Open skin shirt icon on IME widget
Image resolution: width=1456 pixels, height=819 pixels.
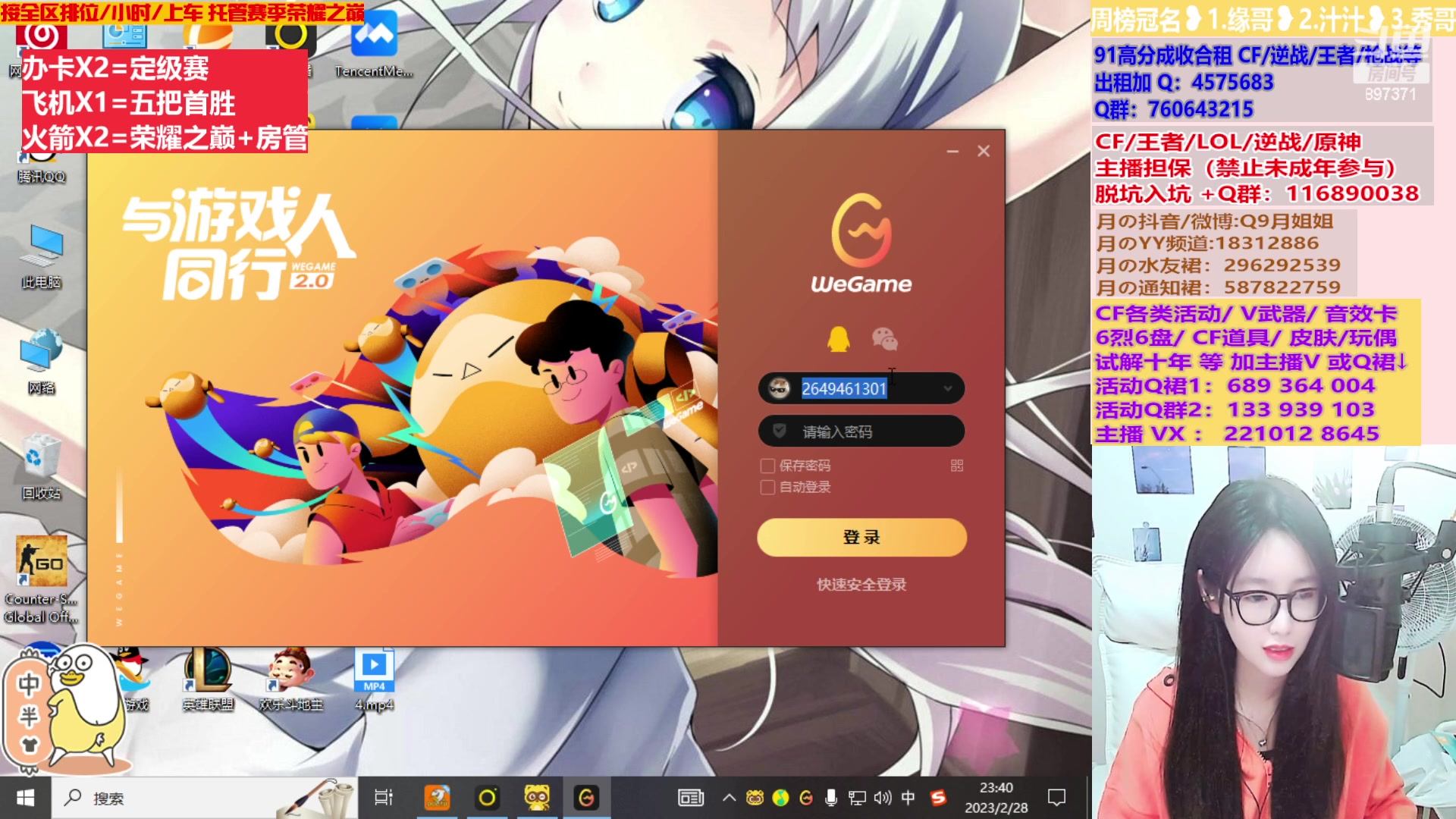pyautogui.click(x=29, y=745)
